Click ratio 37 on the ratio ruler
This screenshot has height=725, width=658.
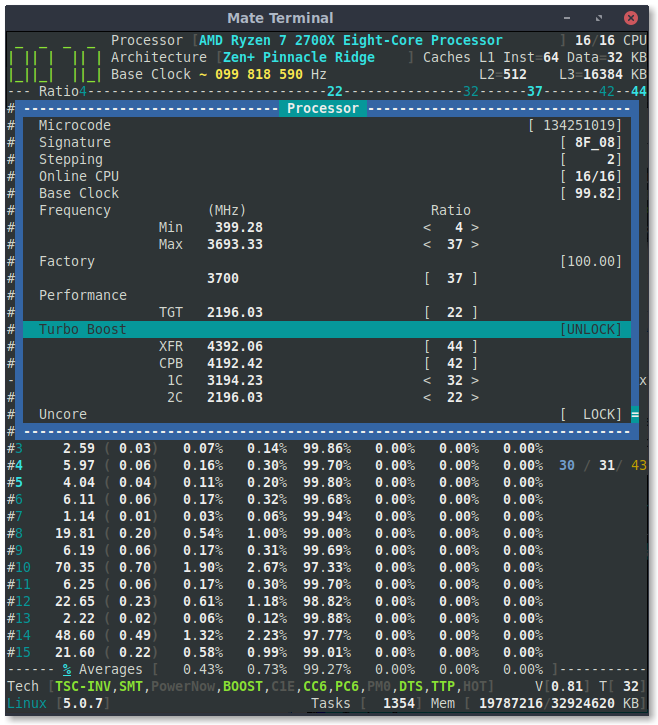coord(535,92)
